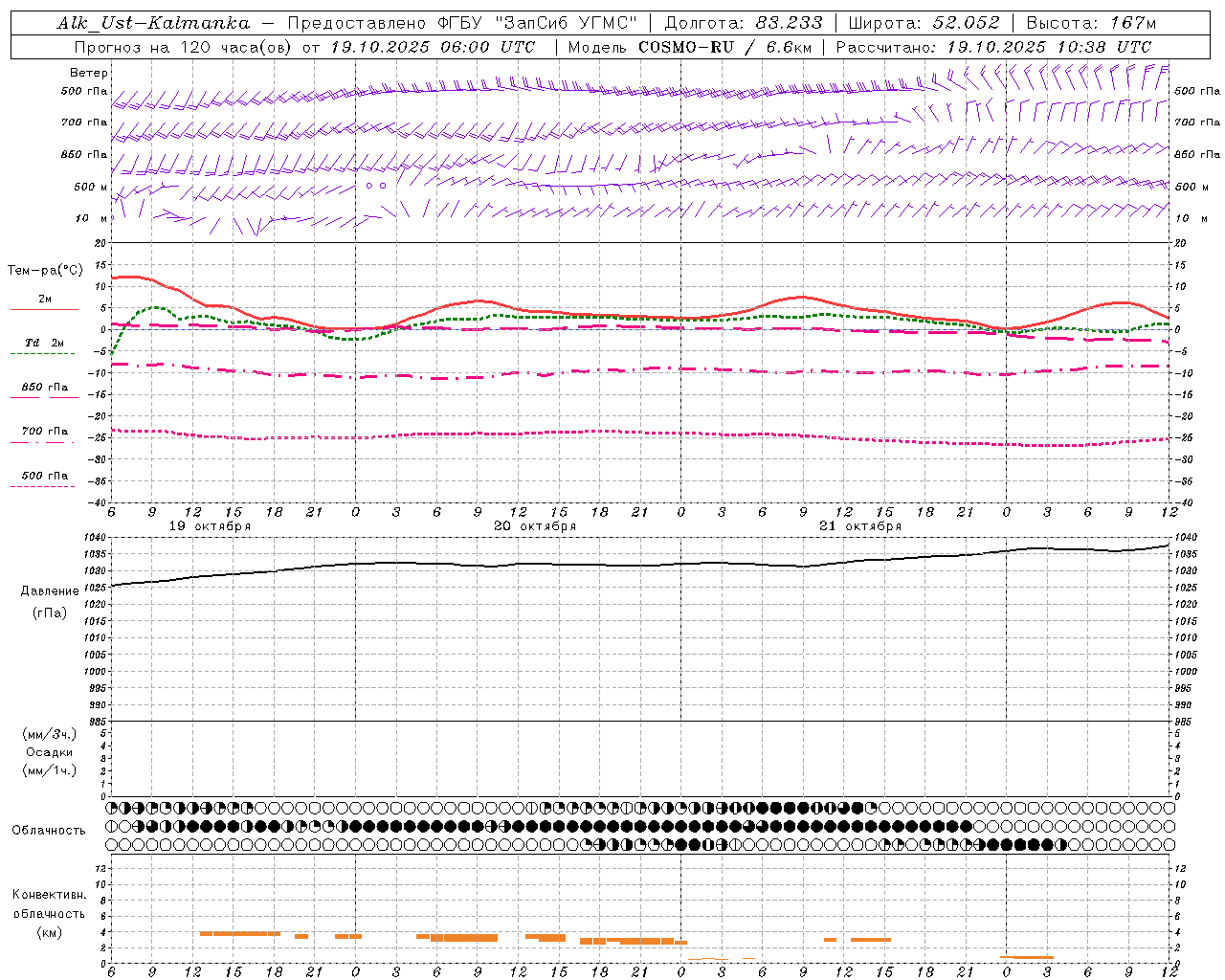1225x980 pixels.
Task: Click the (мм/3ч.) precipitation unit label
Action: pyautogui.click(x=50, y=734)
